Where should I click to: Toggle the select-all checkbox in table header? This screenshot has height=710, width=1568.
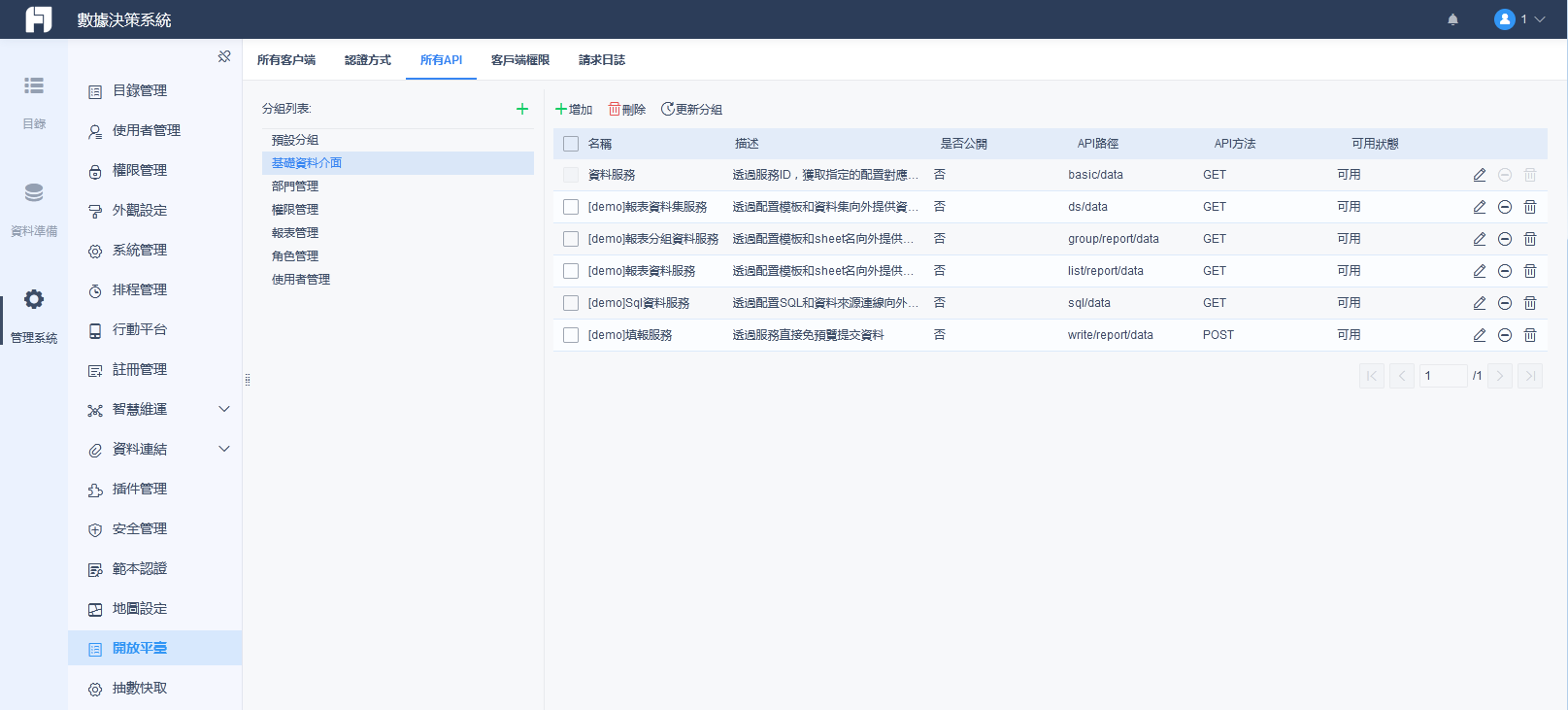(x=571, y=144)
